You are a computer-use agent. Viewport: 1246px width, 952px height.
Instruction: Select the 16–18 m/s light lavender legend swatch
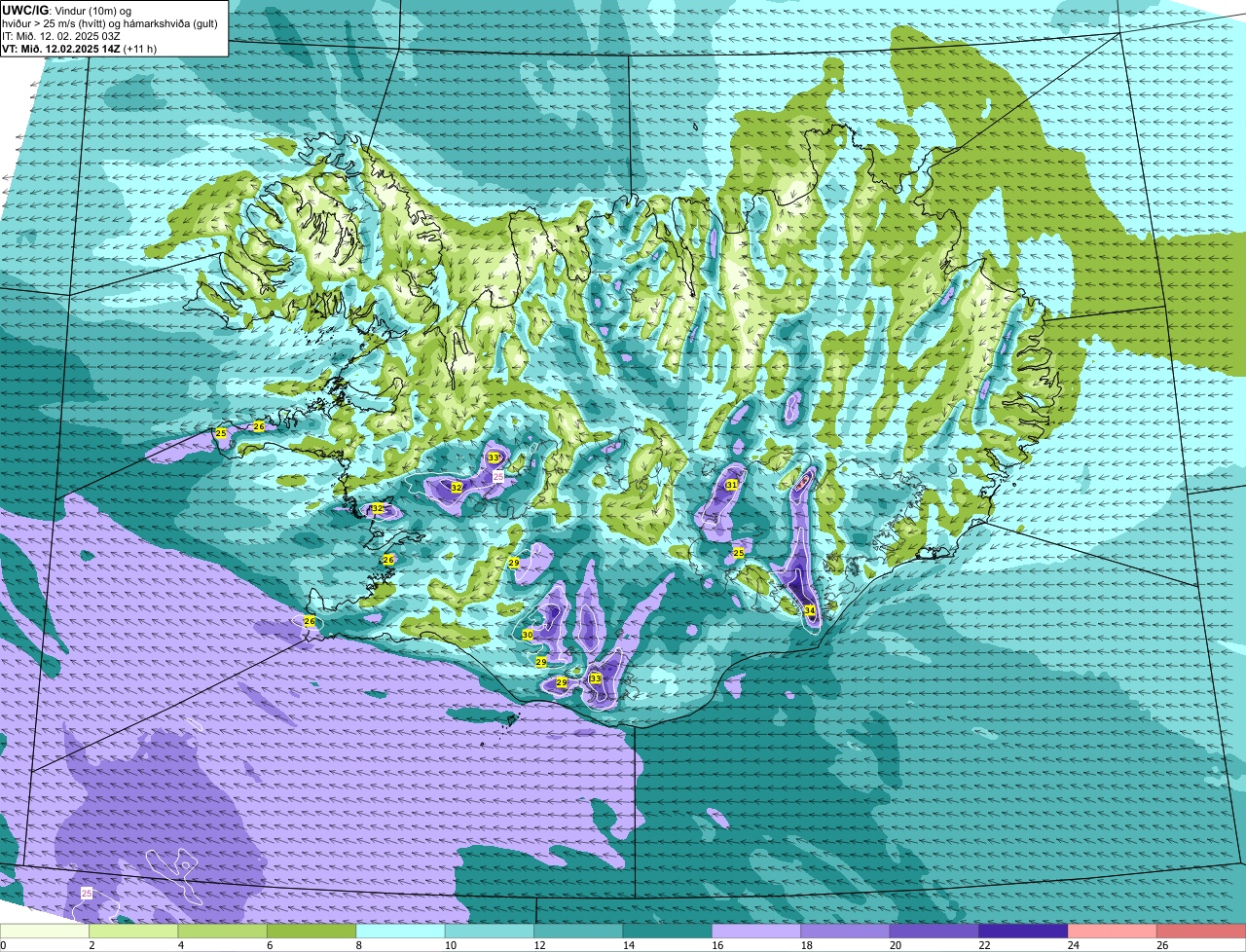point(756,931)
